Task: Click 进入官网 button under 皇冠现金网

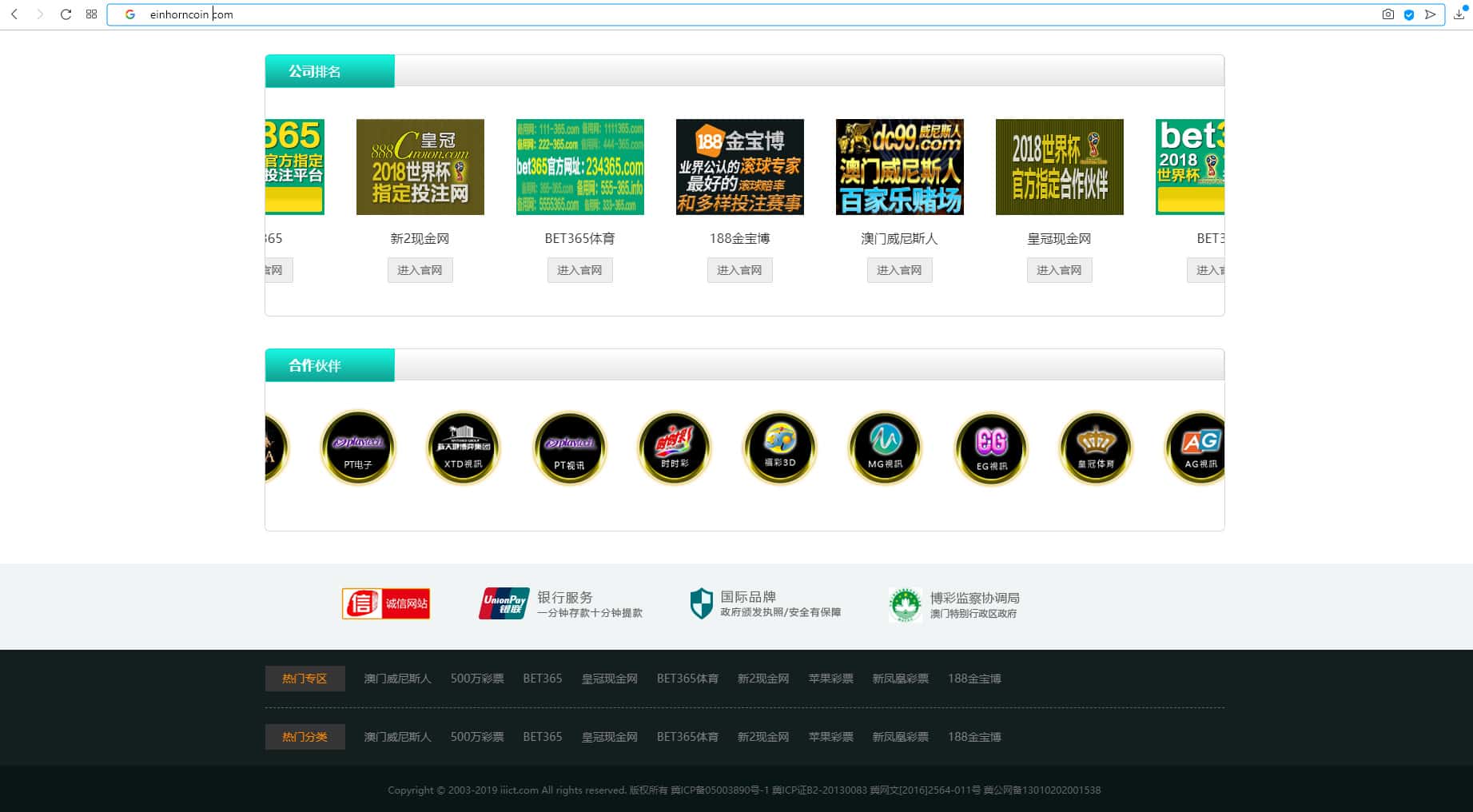Action: pyautogui.click(x=1060, y=270)
